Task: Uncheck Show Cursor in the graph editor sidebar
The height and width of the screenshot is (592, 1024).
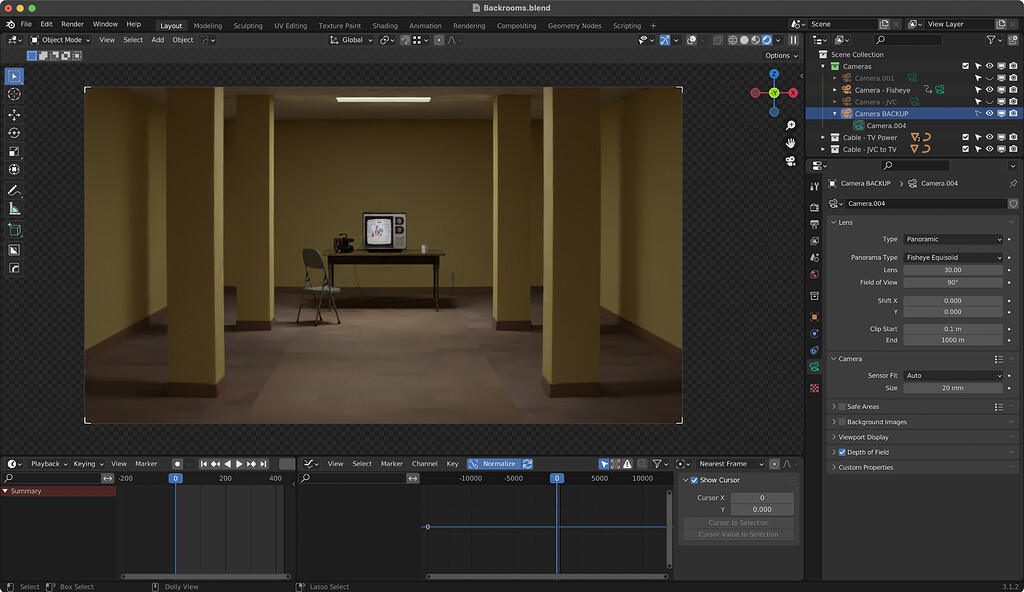Action: coord(694,480)
